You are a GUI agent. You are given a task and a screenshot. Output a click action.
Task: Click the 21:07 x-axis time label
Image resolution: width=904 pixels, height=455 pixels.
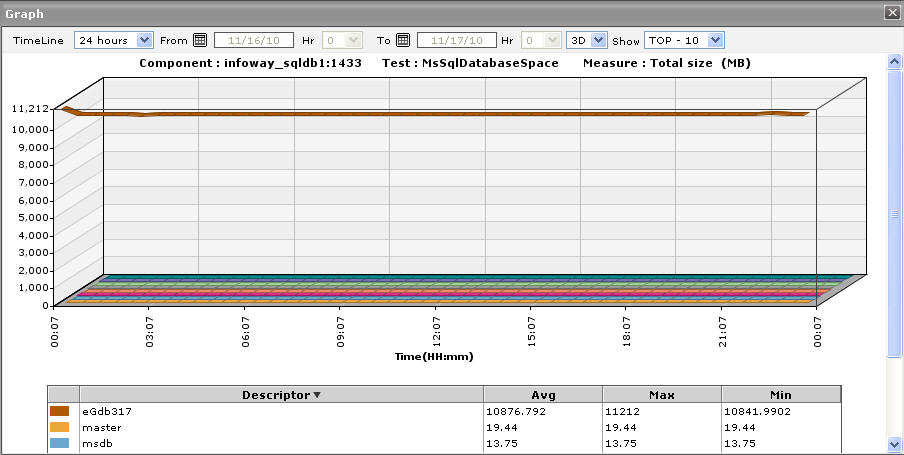(721, 332)
